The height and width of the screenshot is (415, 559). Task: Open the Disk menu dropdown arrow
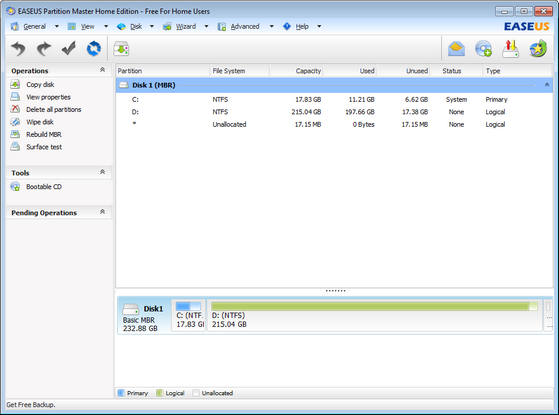coord(152,26)
